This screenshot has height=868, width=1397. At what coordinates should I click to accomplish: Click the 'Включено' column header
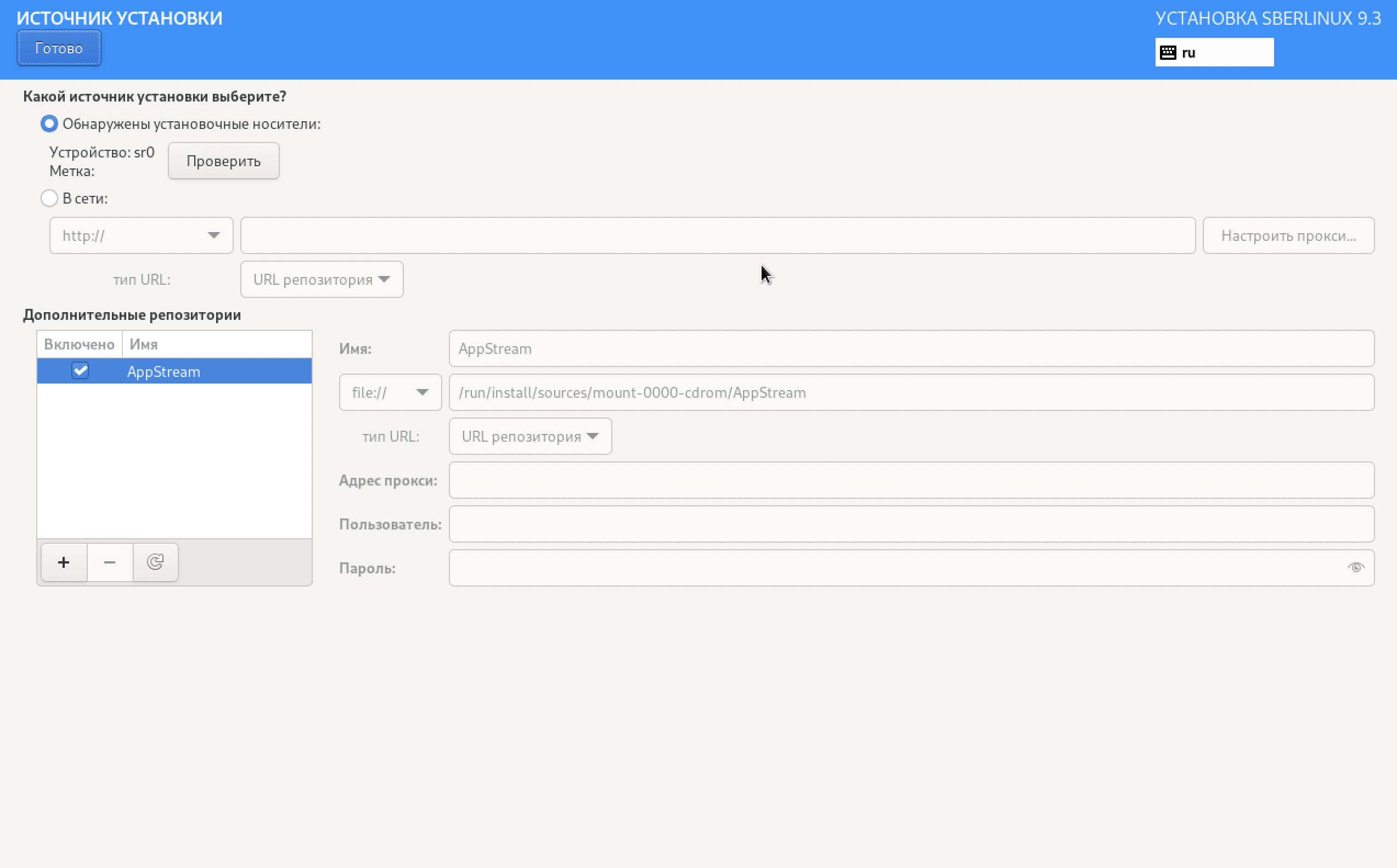point(79,345)
